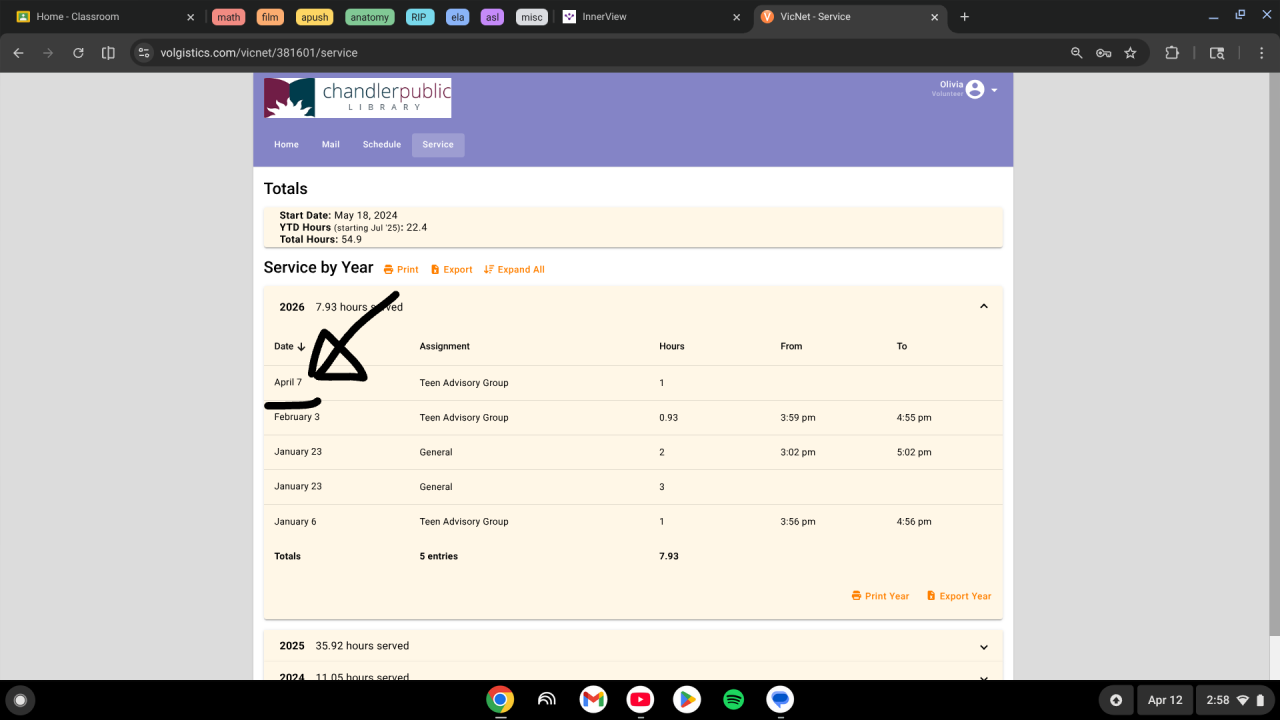This screenshot has height=720, width=1280.
Task: Click the Export Year file icon
Action: (931, 596)
